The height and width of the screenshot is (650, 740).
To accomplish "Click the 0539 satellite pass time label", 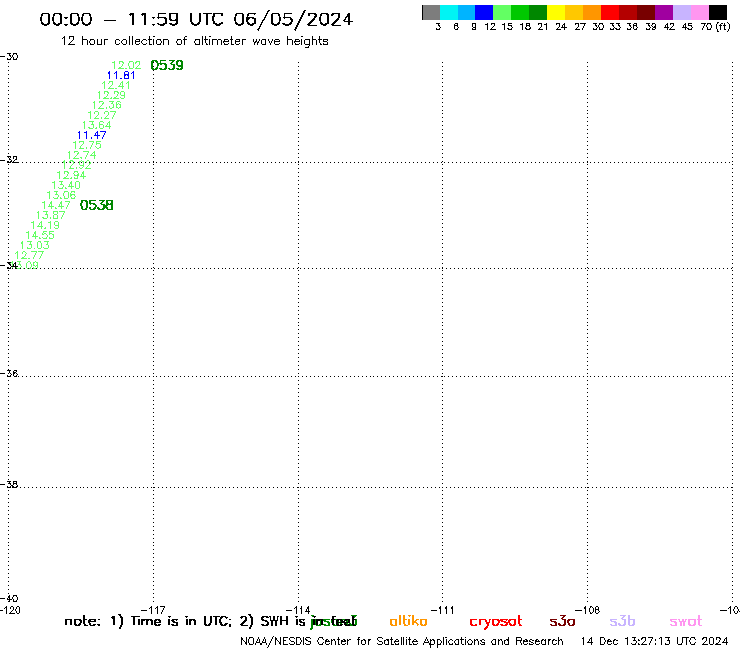I will tap(167, 65).
